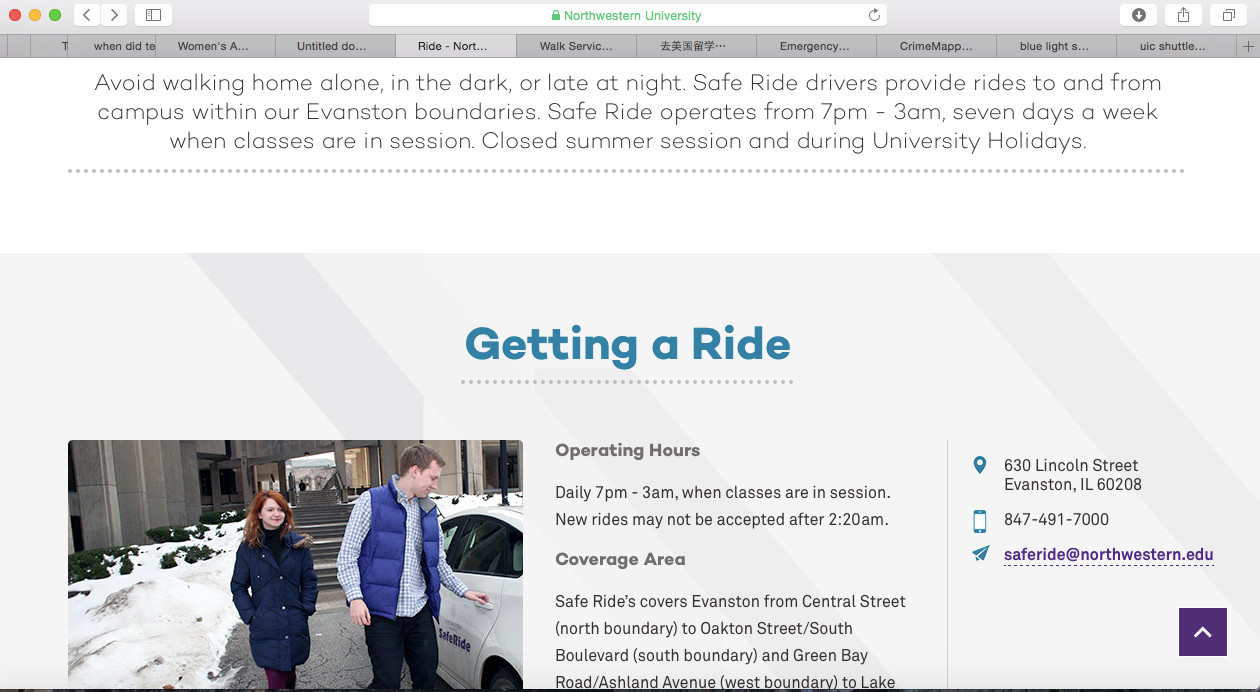
Task: Click the 847-491-7000 phone number
Action: point(1056,520)
